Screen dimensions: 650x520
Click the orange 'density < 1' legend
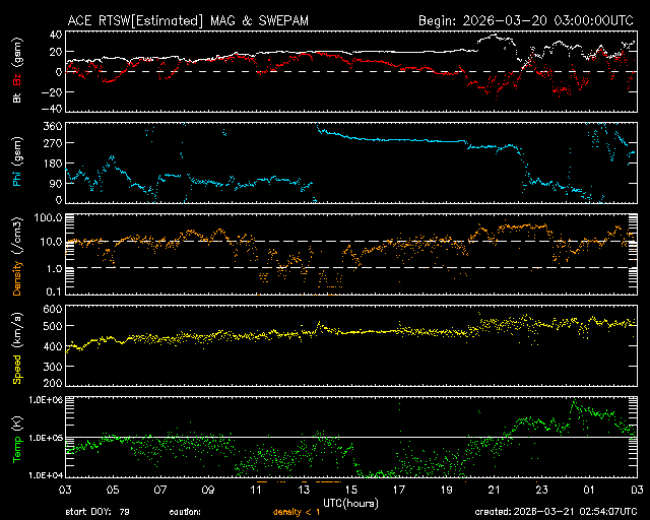pyautogui.click(x=296, y=512)
